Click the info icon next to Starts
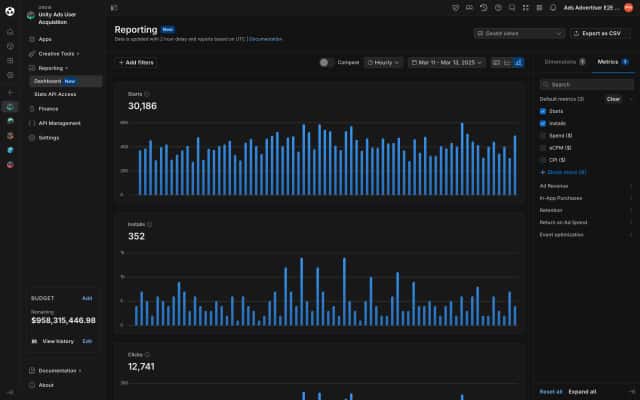 coord(147,94)
